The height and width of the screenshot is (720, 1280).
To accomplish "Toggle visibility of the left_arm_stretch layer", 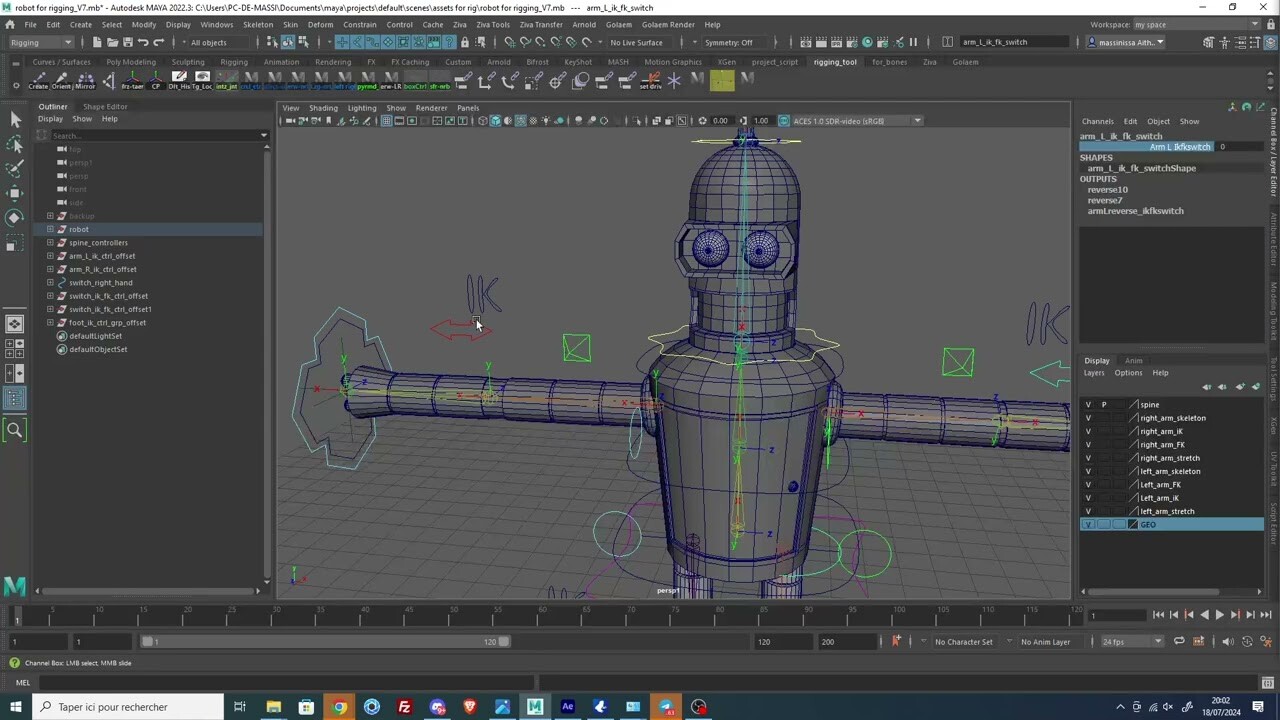I will (1088, 511).
